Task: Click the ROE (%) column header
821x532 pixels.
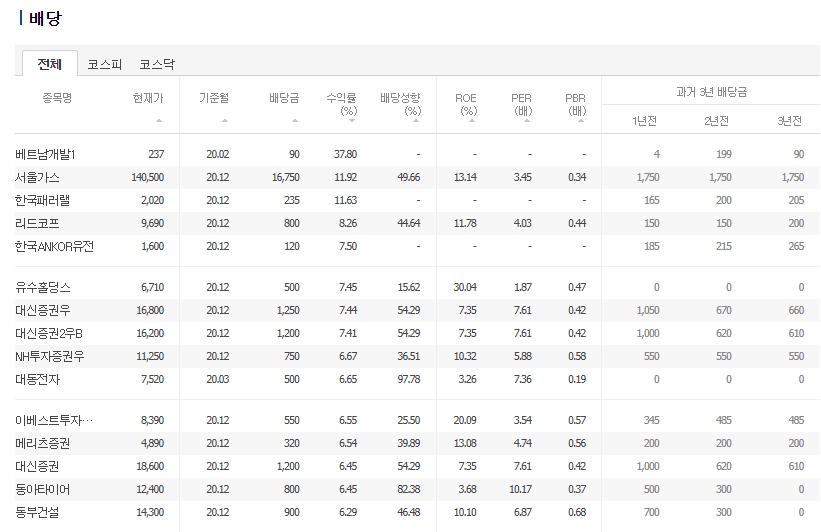Action: pyautogui.click(x=466, y=104)
